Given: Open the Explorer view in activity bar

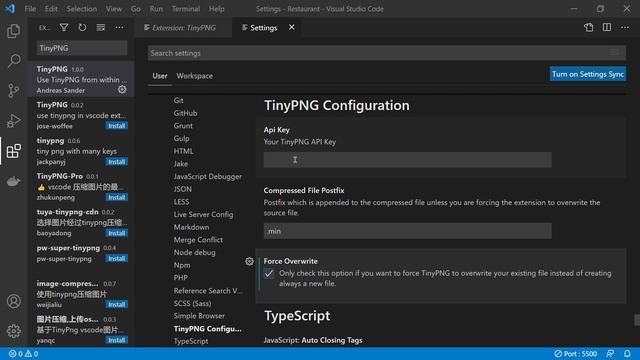Looking at the screenshot, I should [13, 31].
